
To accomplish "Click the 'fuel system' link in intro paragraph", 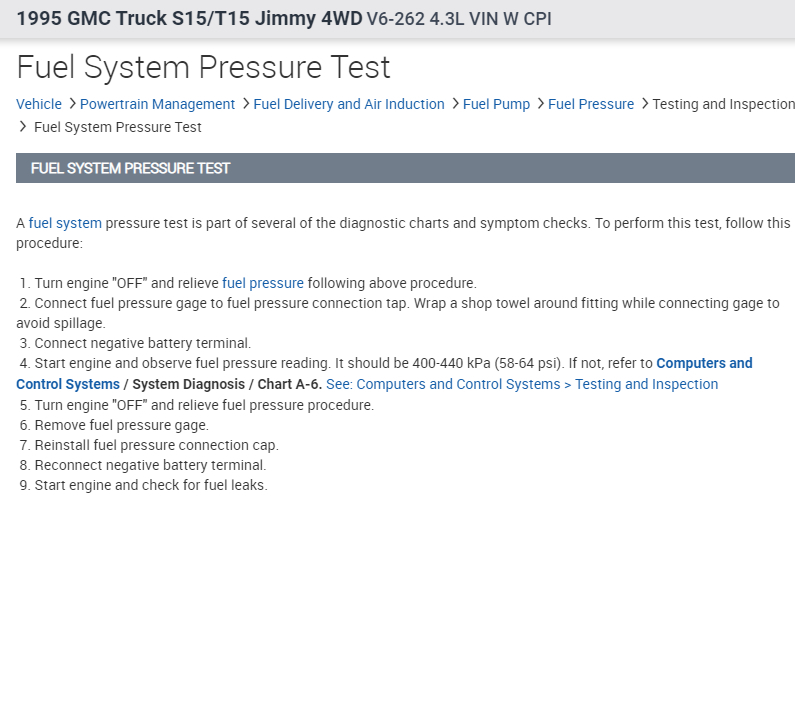I will [x=65, y=223].
